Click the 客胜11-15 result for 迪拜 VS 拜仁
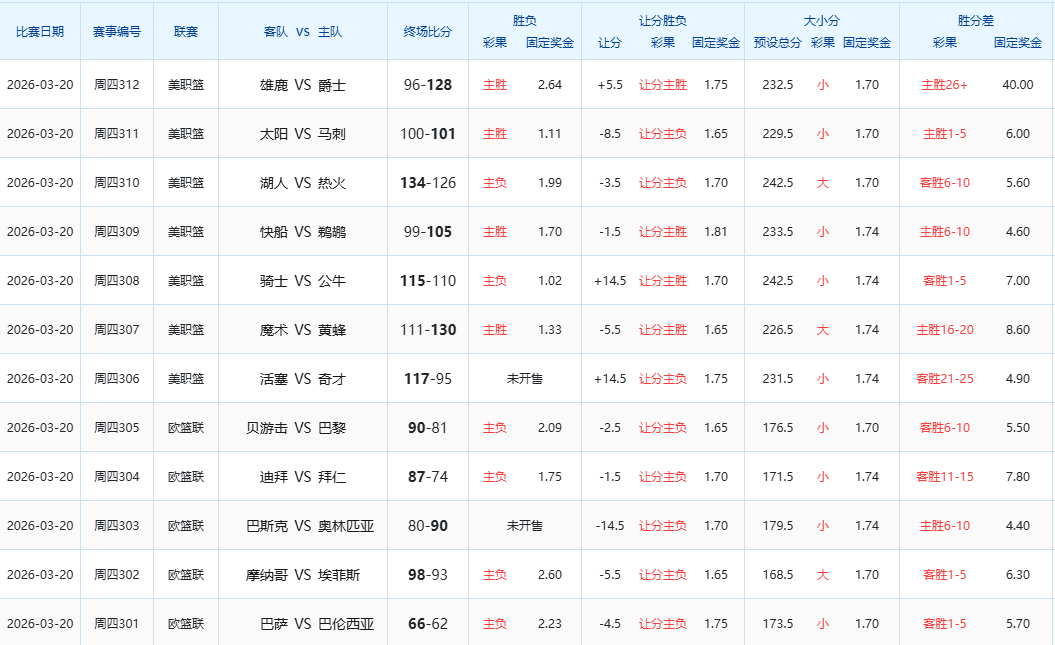The image size is (1055, 645). coord(944,477)
